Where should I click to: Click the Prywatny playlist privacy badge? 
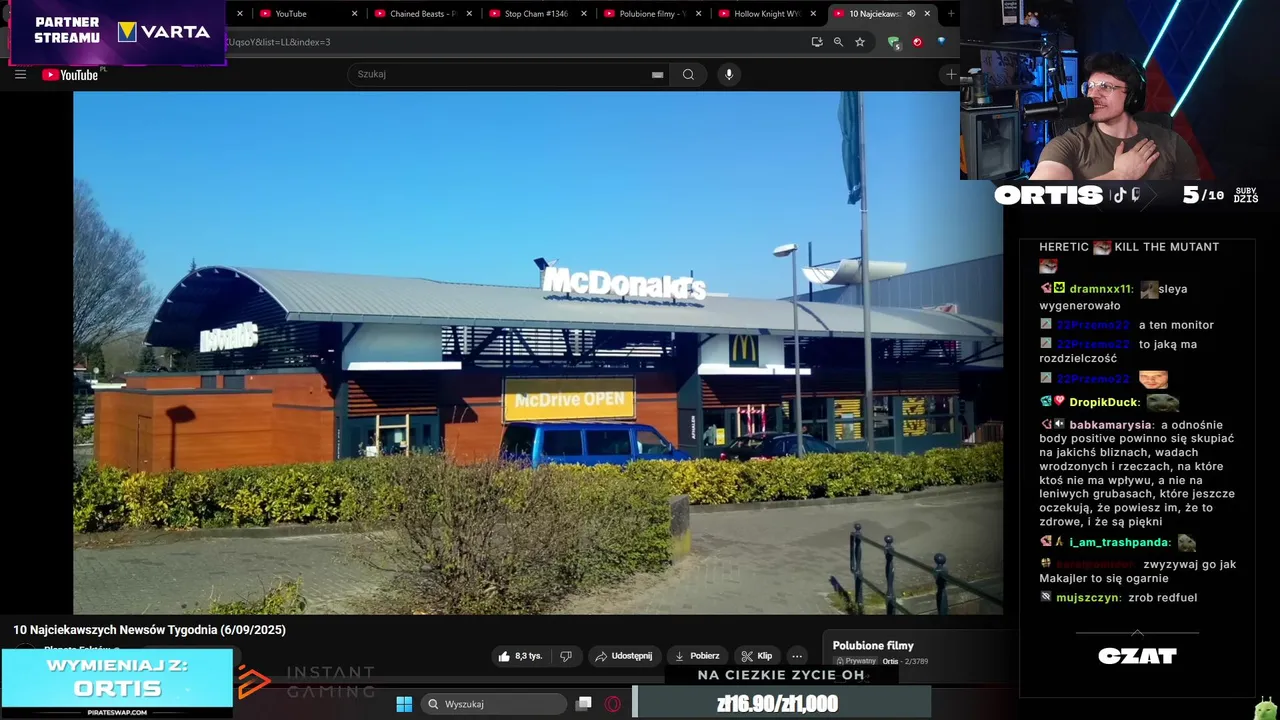[x=856, y=661]
